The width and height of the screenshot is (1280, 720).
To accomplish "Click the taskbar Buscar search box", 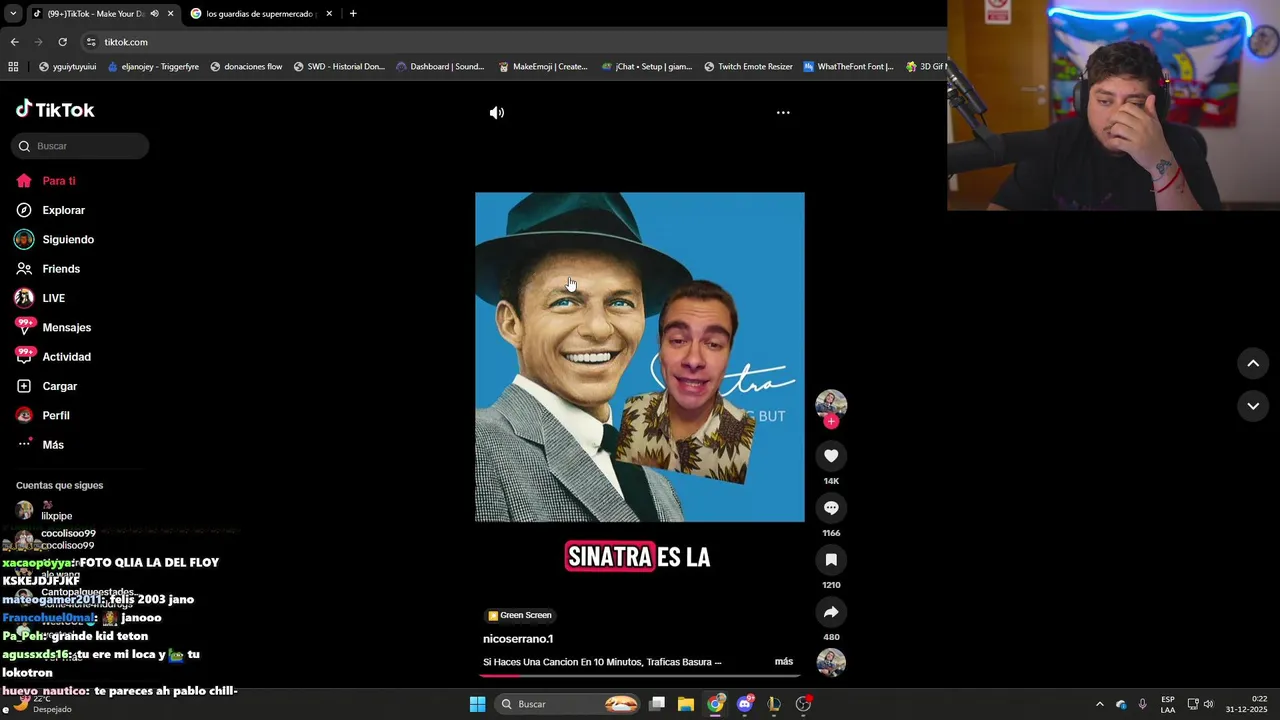I will [568, 704].
